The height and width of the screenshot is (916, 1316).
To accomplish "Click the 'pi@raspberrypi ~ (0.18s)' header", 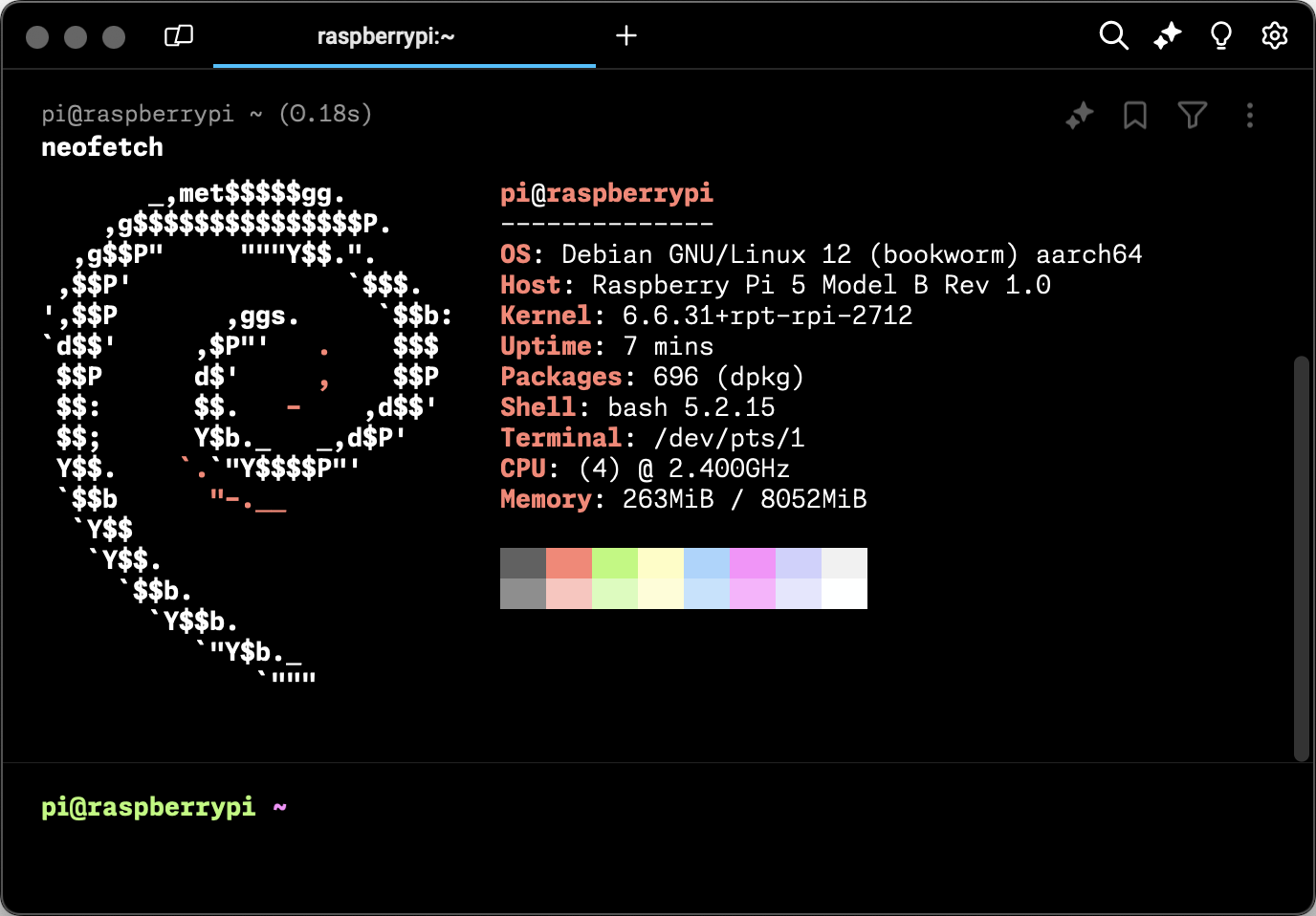I will pyautogui.click(x=207, y=114).
